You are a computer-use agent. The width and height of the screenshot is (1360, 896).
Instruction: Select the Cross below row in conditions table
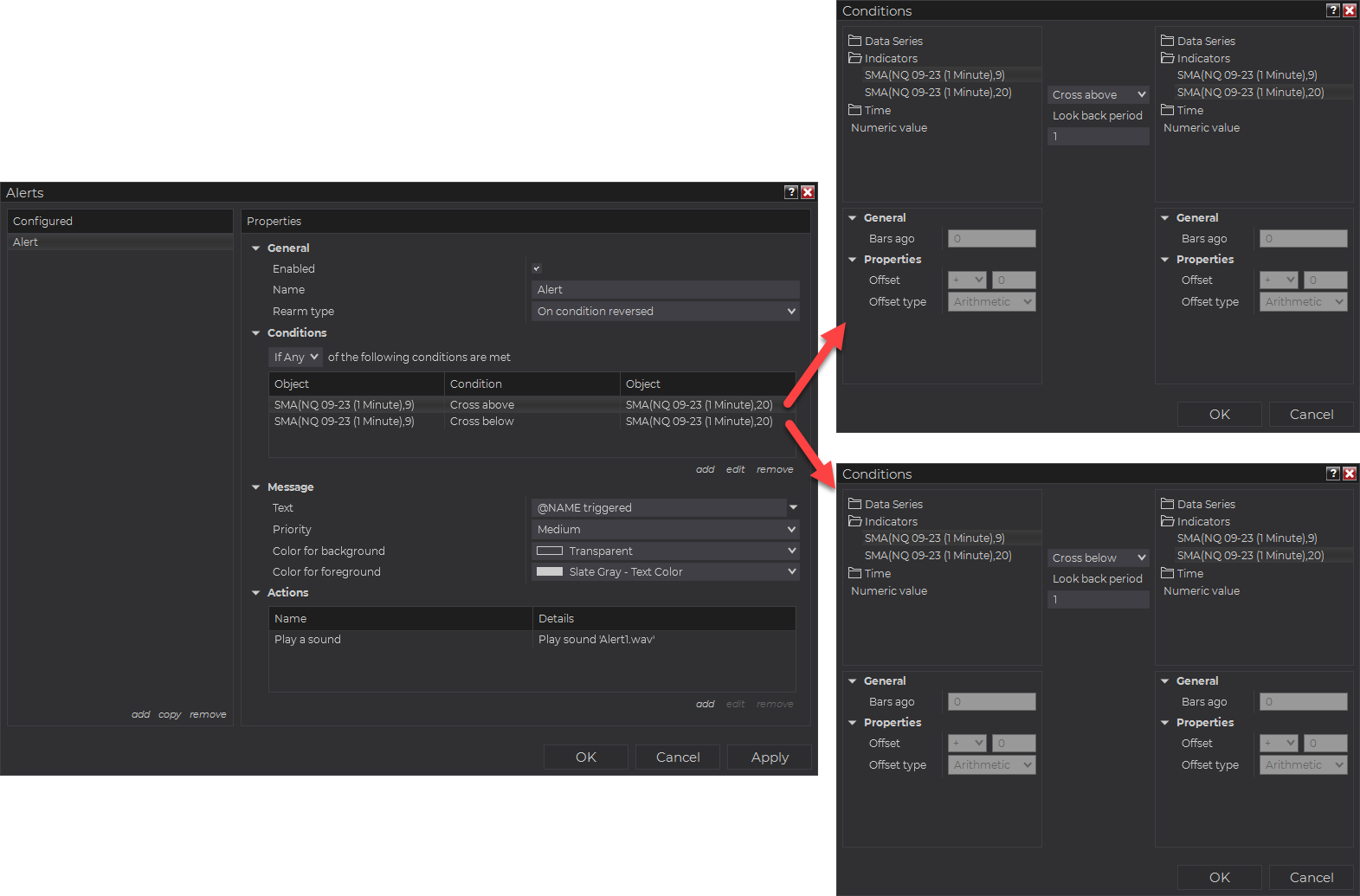point(532,422)
